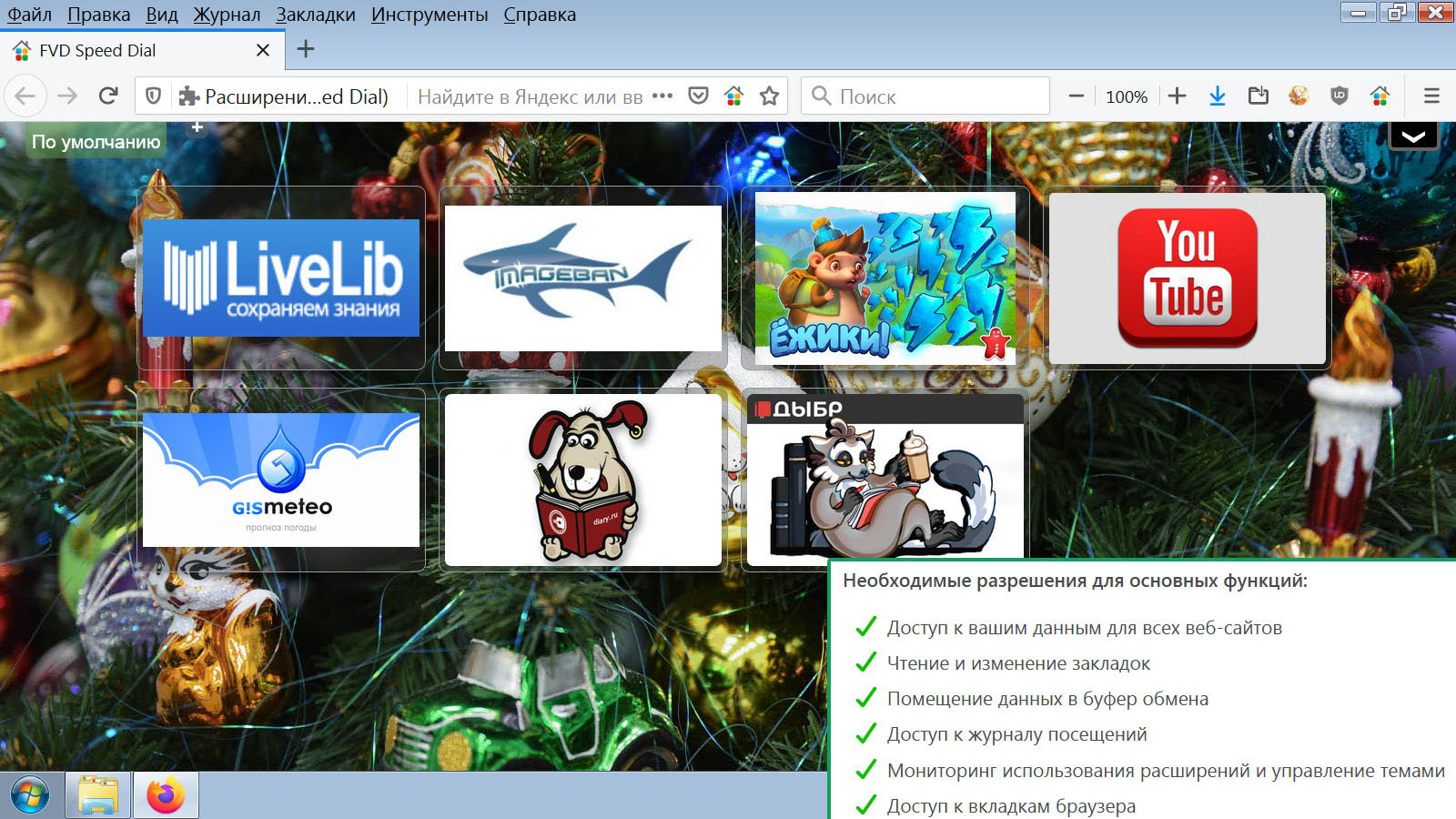
Task: Save page to Pocket
Action: [698, 96]
